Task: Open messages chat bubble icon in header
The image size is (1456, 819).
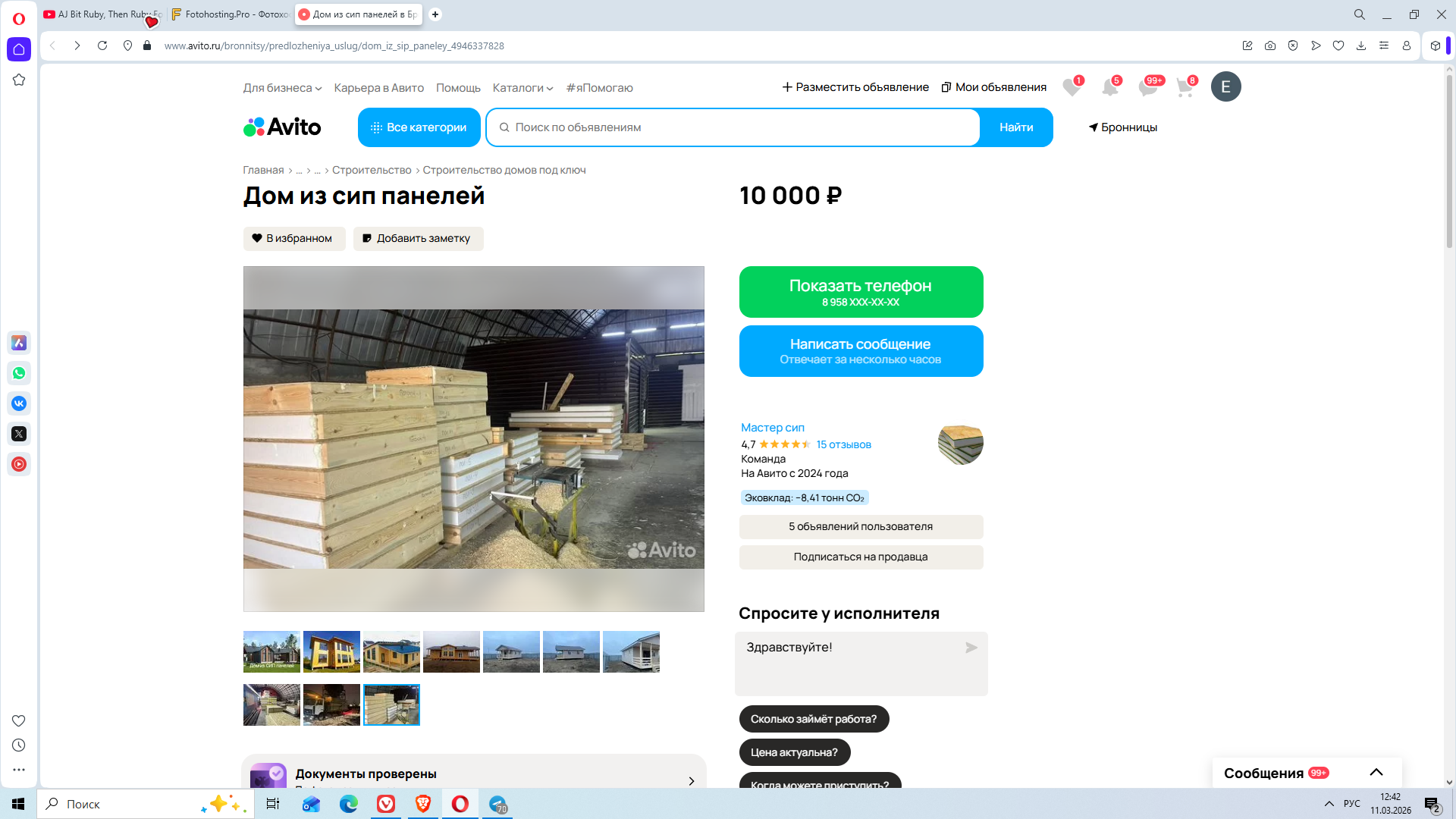Action: tap(1147, 87)
